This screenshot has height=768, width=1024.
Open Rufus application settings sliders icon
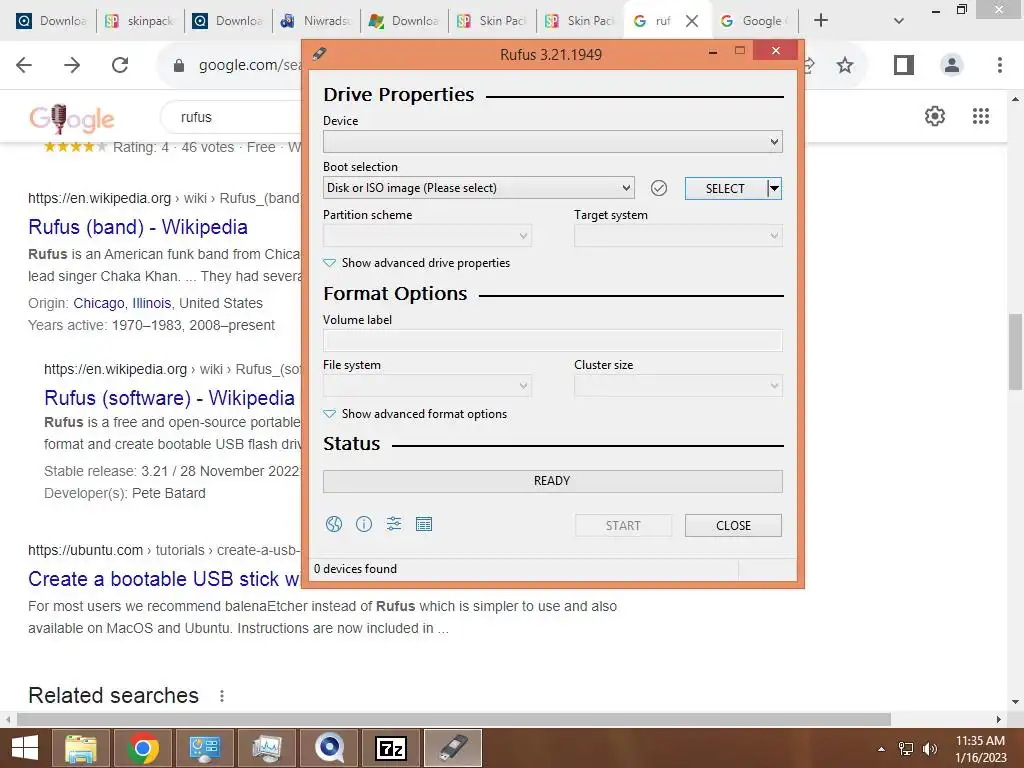394,524
